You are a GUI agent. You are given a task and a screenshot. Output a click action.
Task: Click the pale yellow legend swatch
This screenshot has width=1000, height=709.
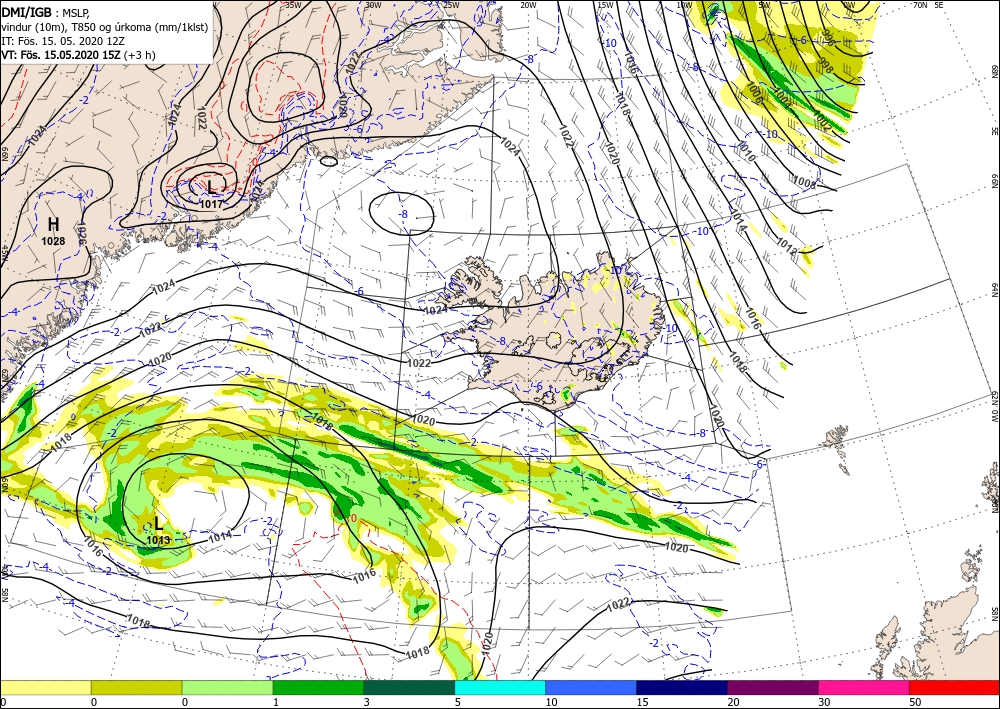coord(45,687)
